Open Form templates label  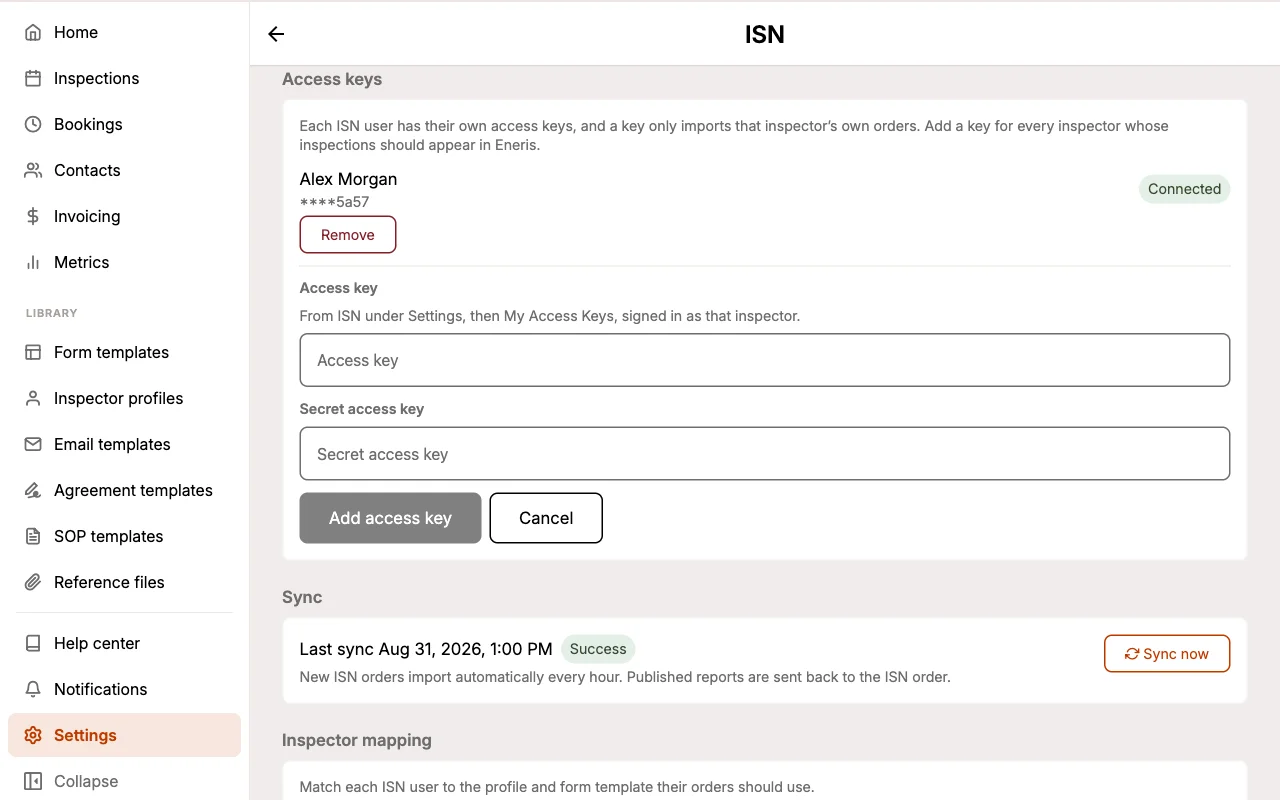(x=111, y=352)
